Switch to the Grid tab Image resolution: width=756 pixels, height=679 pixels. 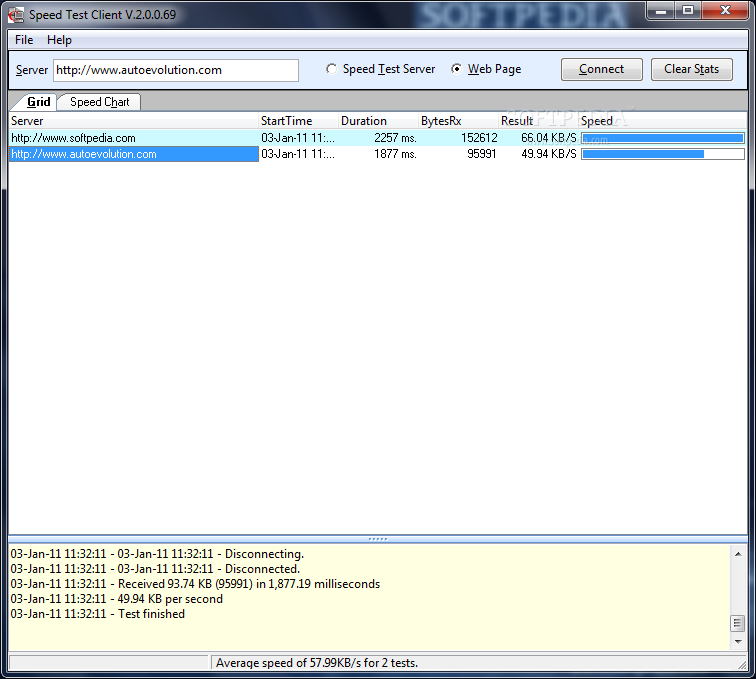click(x=39, y=102)
